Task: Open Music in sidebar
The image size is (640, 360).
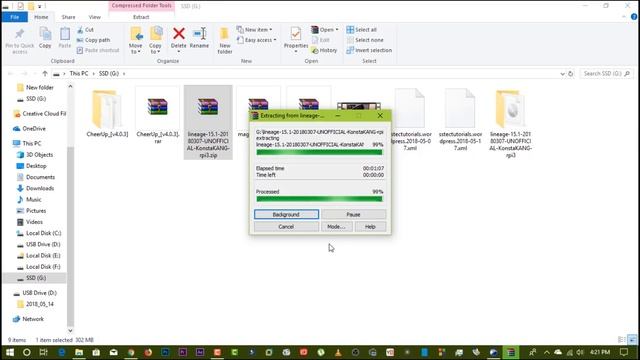Action: tap(29, 200)
